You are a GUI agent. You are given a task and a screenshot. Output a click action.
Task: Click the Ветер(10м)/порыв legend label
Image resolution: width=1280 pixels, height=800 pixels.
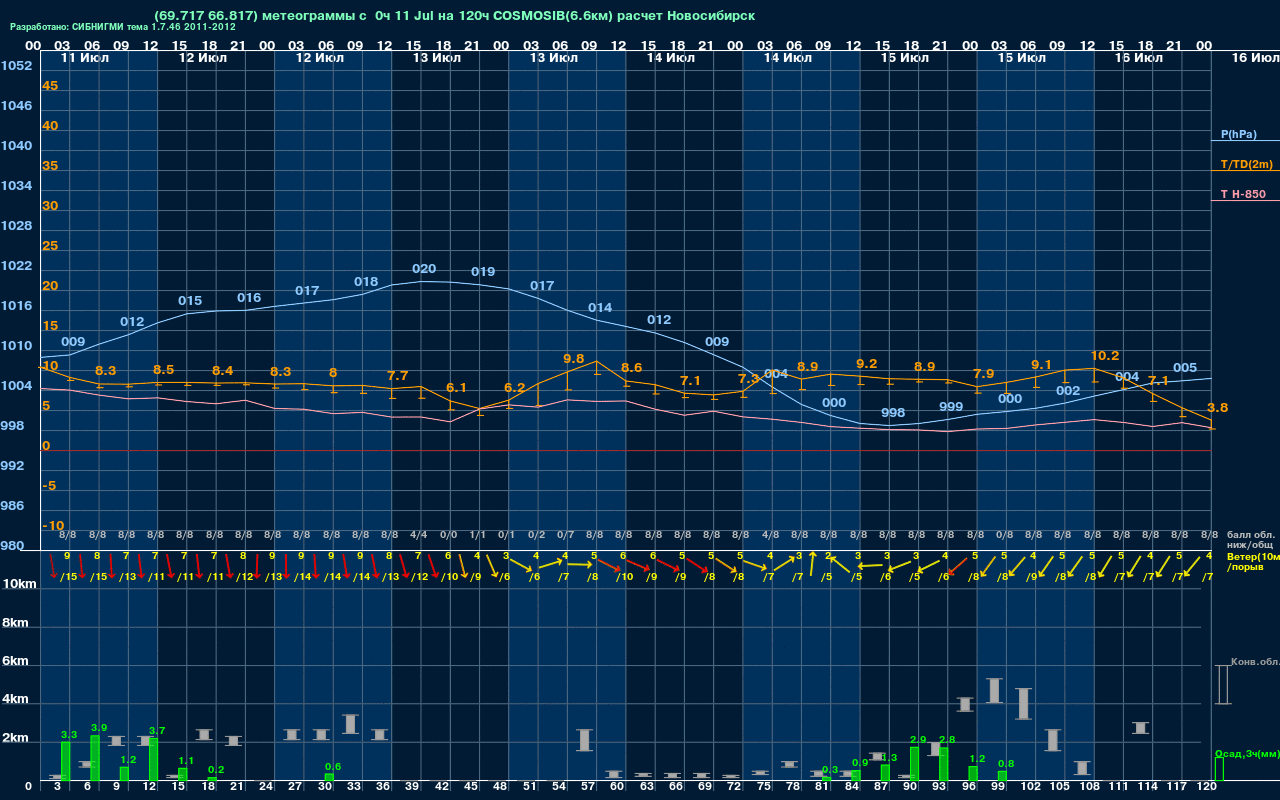[x=1252, y=561]
